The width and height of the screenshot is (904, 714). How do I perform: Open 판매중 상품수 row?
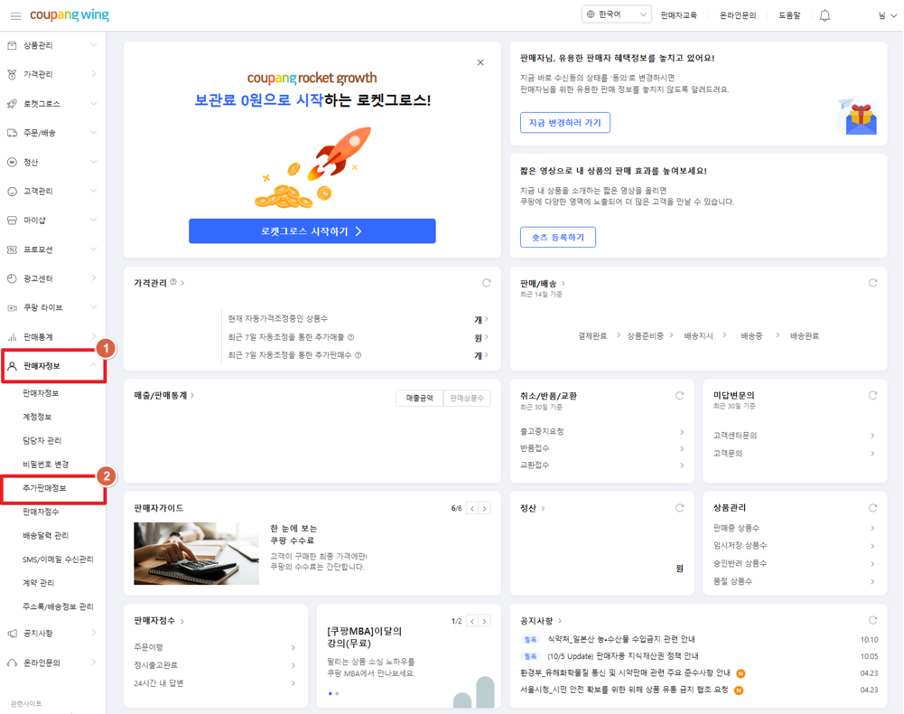click(x=794, y=528)
